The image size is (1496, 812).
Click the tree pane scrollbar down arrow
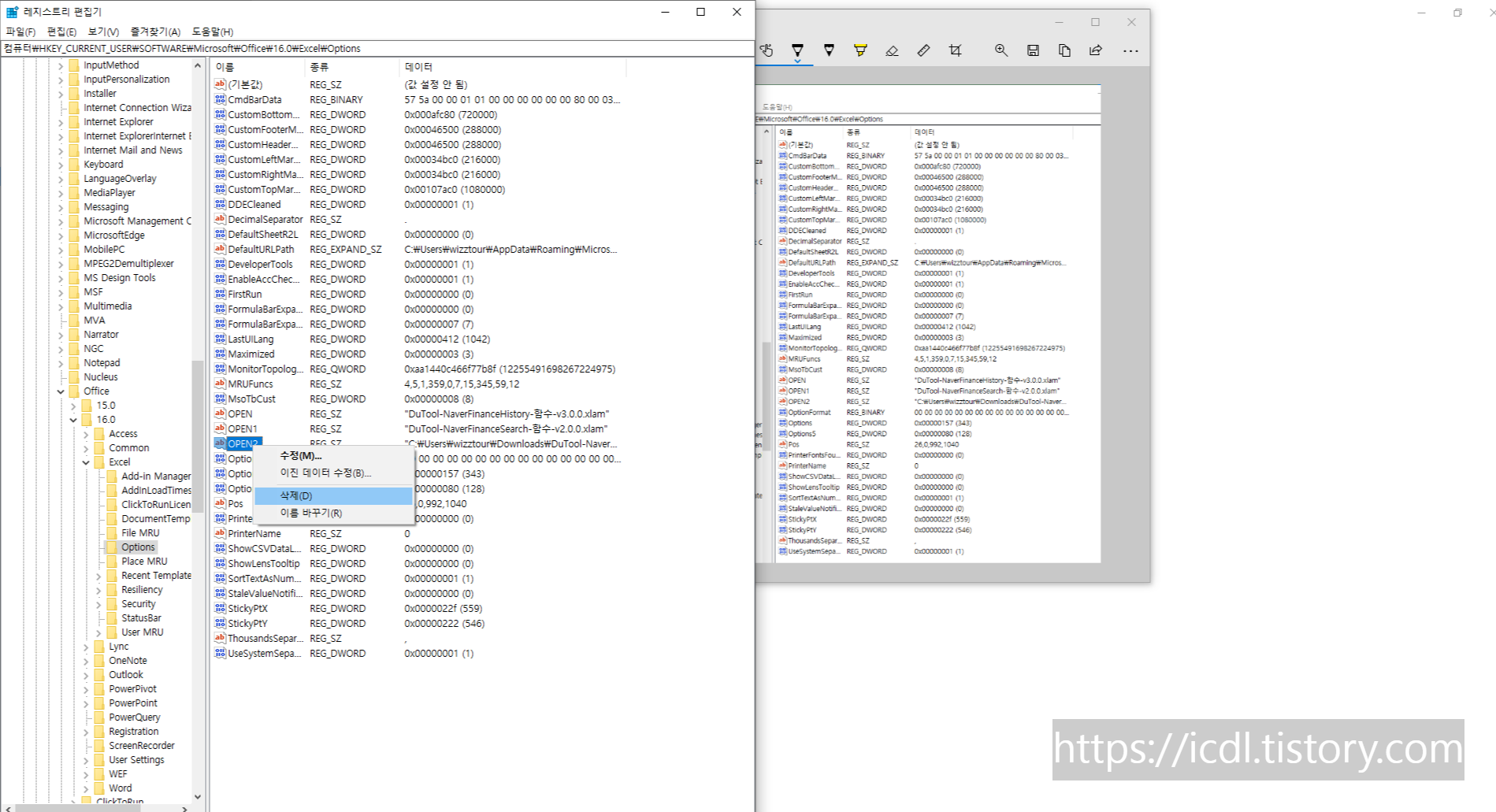pyautogui.click(x=197, y=797)
